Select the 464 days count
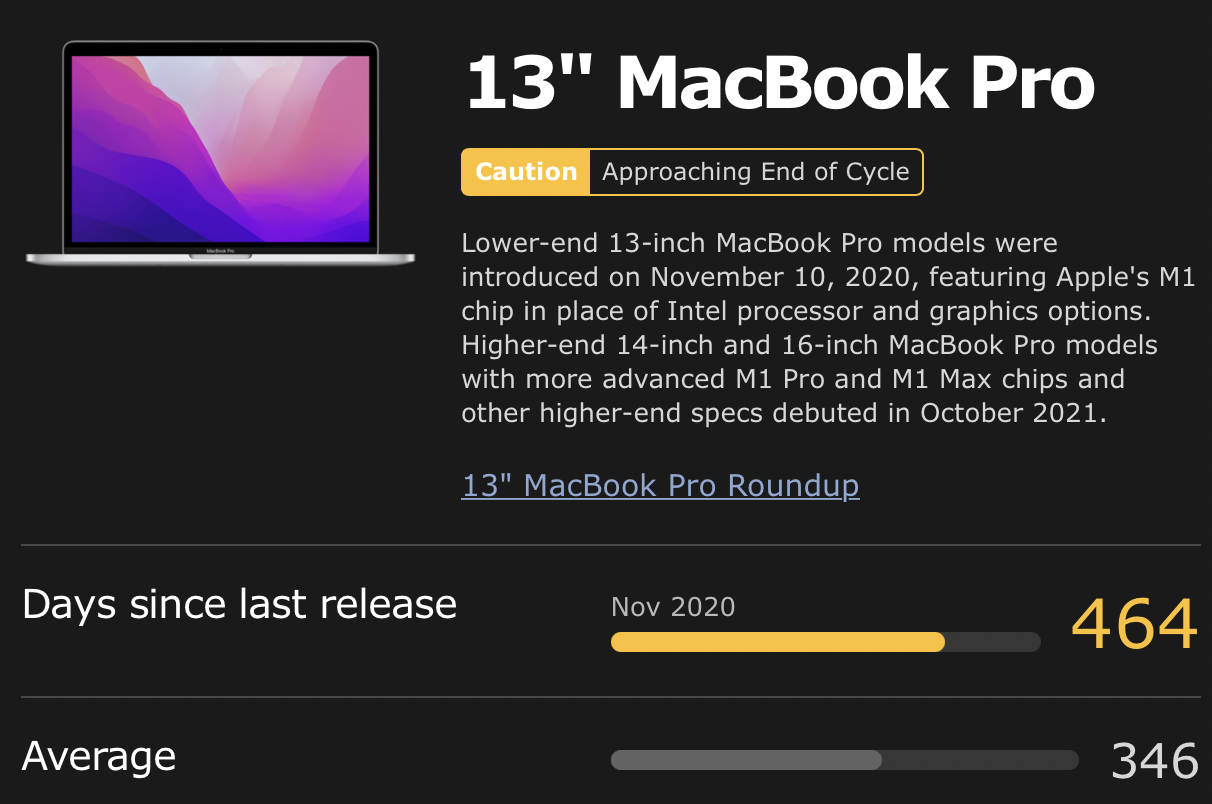 point(1134,624)
